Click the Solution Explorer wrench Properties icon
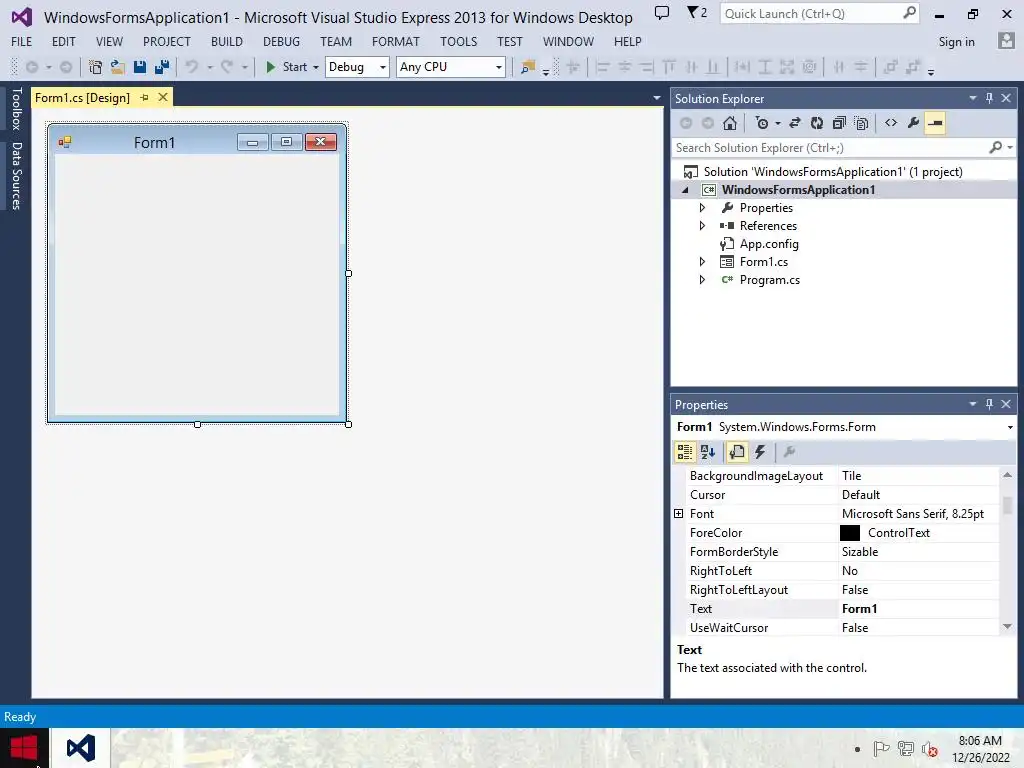This screenshot has height=768, width=1024. coord(913,123)
